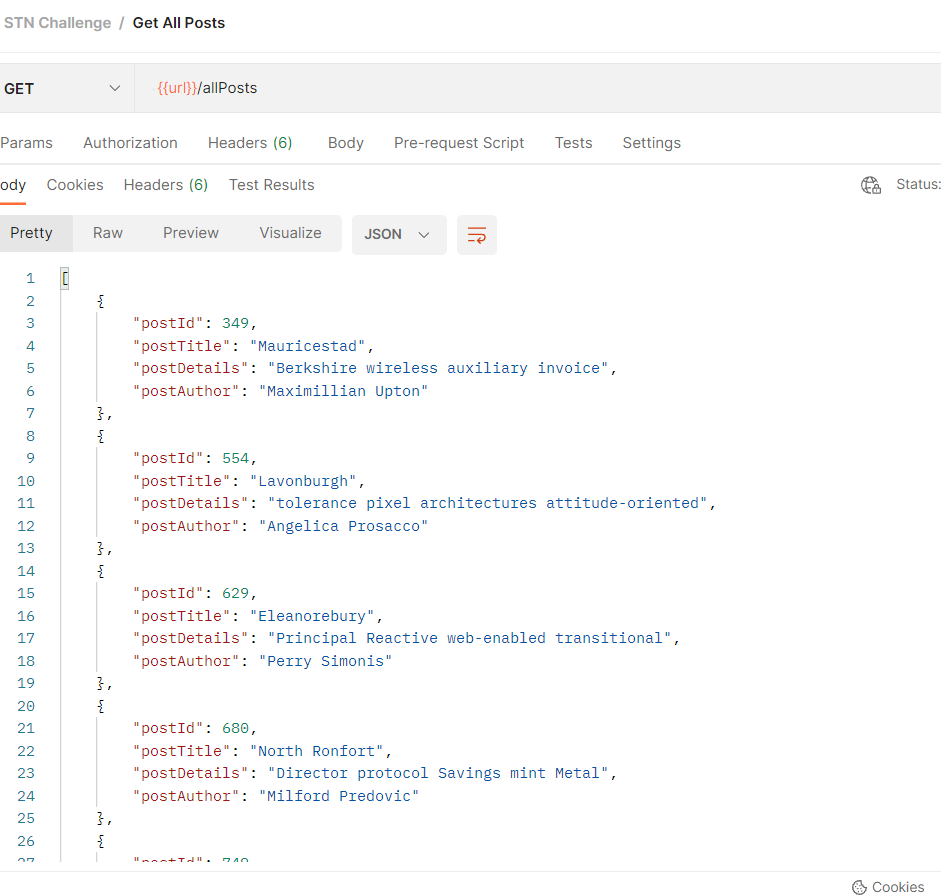Image resolution: width=941 pixels, height=896 pixels.
Task: Click the "postDetails" key on line 17
Action: 191,639
